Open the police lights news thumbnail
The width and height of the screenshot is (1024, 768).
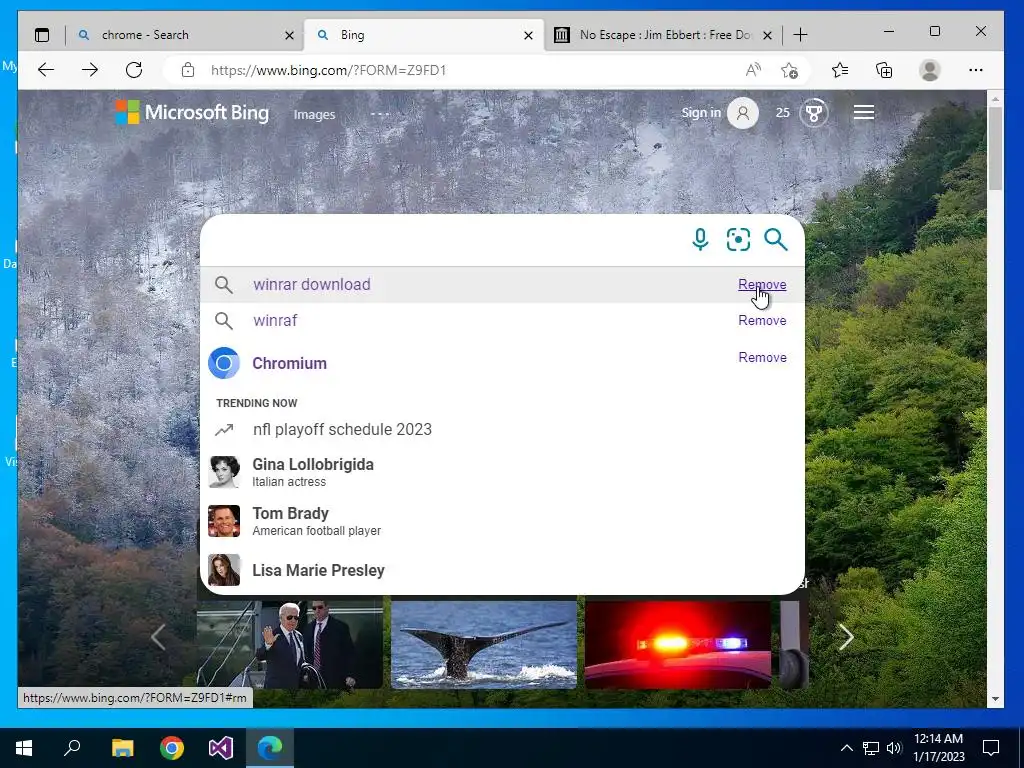(x=678, y=645)
